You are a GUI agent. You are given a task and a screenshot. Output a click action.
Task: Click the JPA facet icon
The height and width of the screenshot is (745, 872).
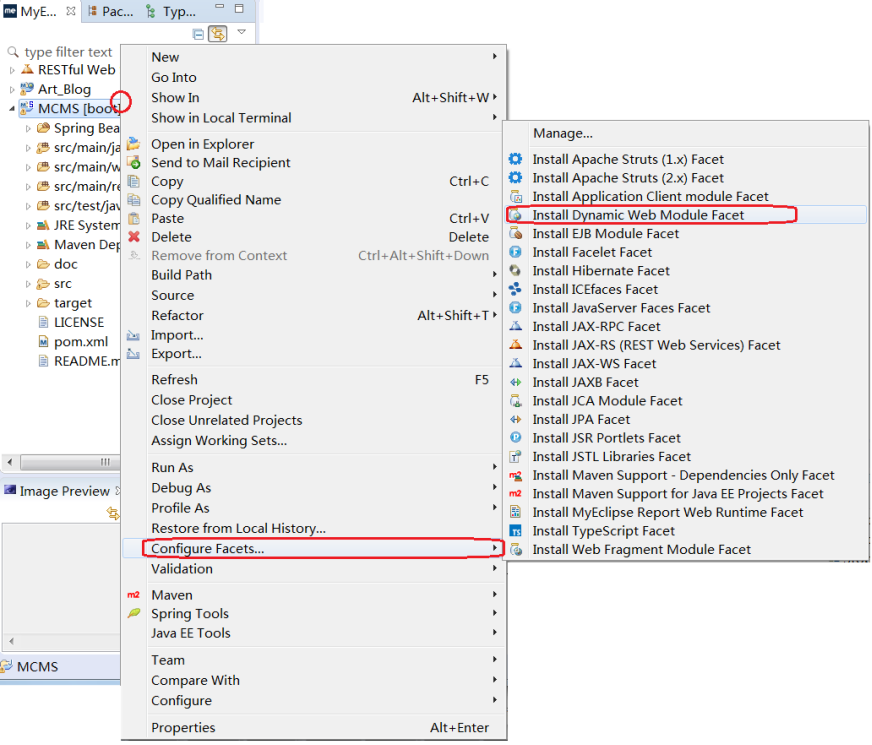point(516,420)
